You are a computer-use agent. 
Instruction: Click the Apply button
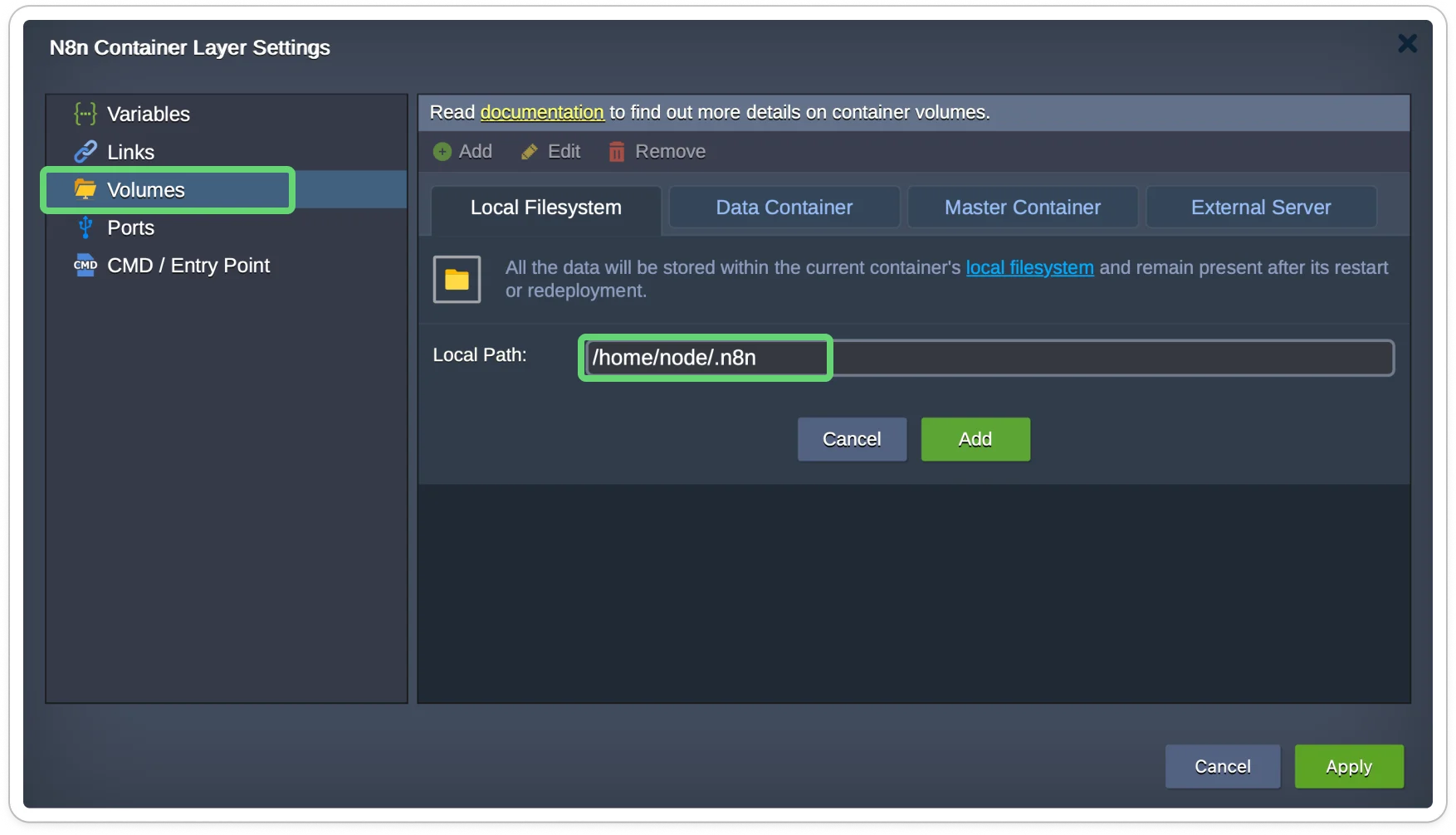click(1349, 766)
